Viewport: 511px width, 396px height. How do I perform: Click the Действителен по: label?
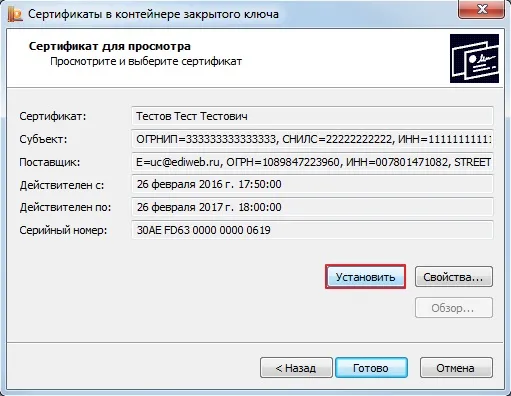tap(65, 207)
